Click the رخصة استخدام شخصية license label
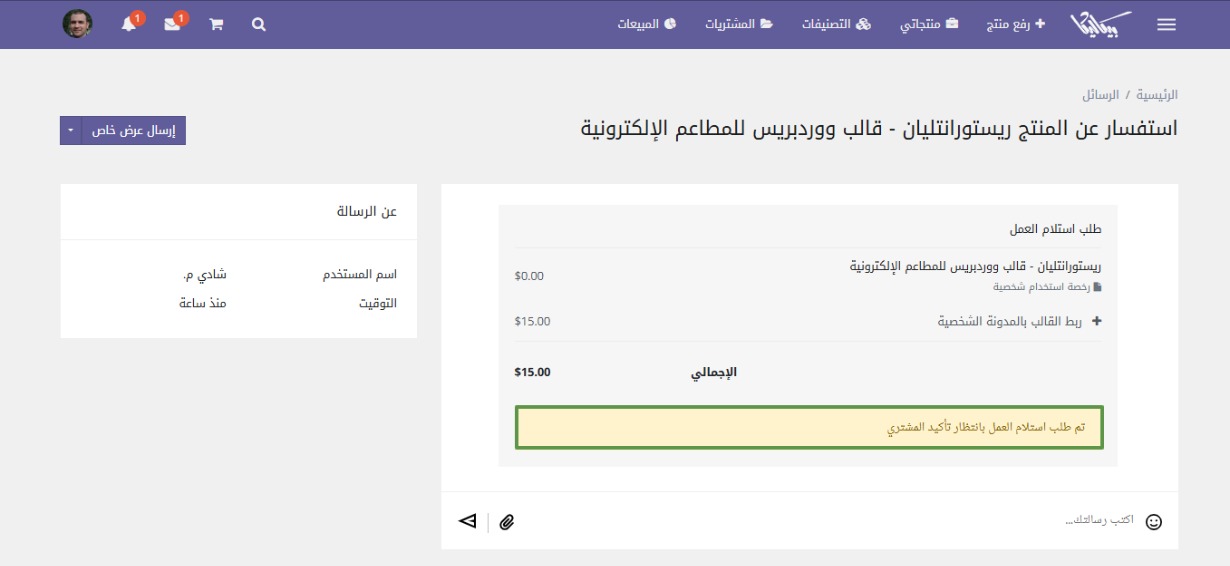The height and width of the screenshot is (566, 1230). 1047,286
